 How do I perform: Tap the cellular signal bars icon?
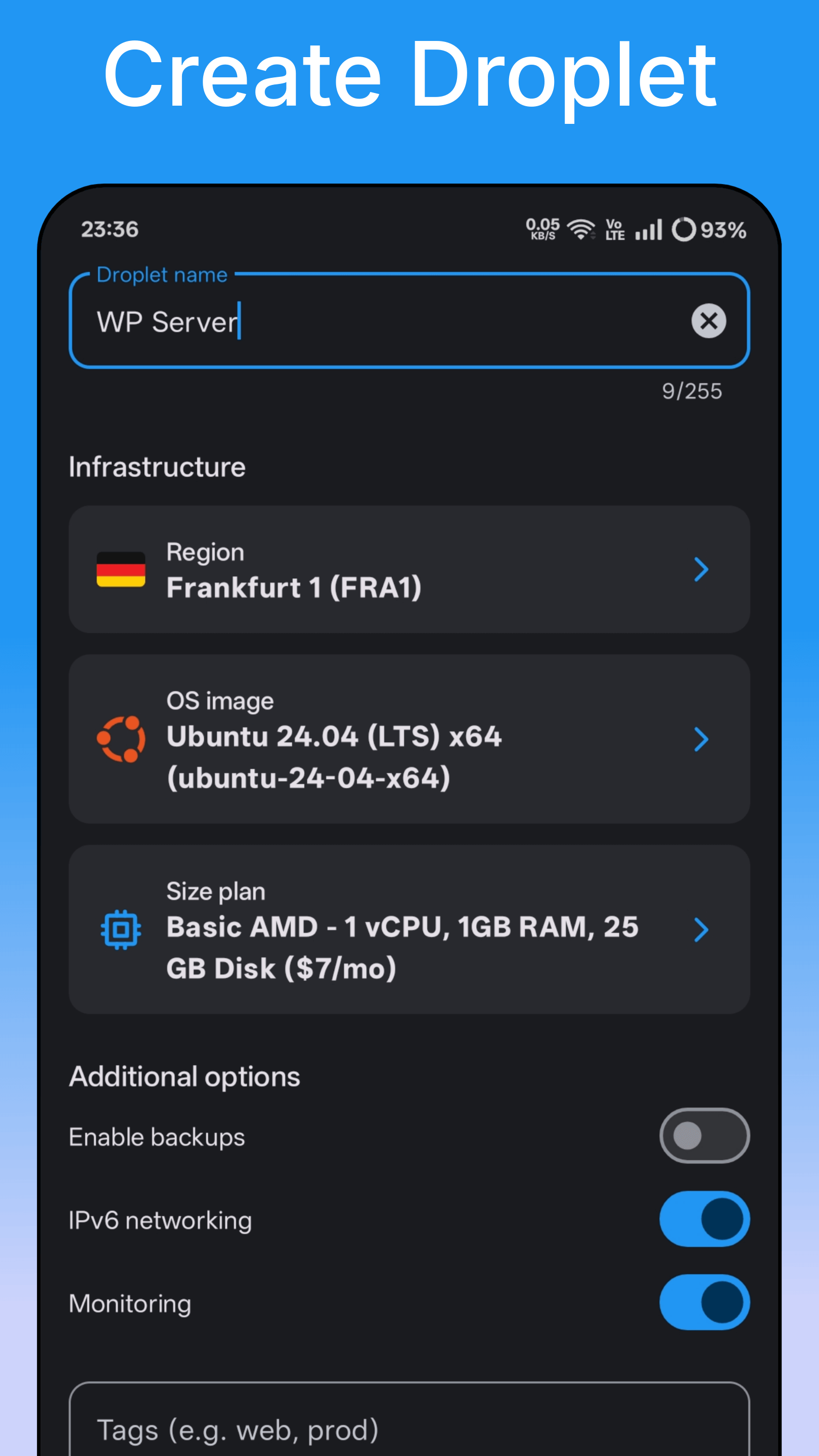click(x=648, y=230)
